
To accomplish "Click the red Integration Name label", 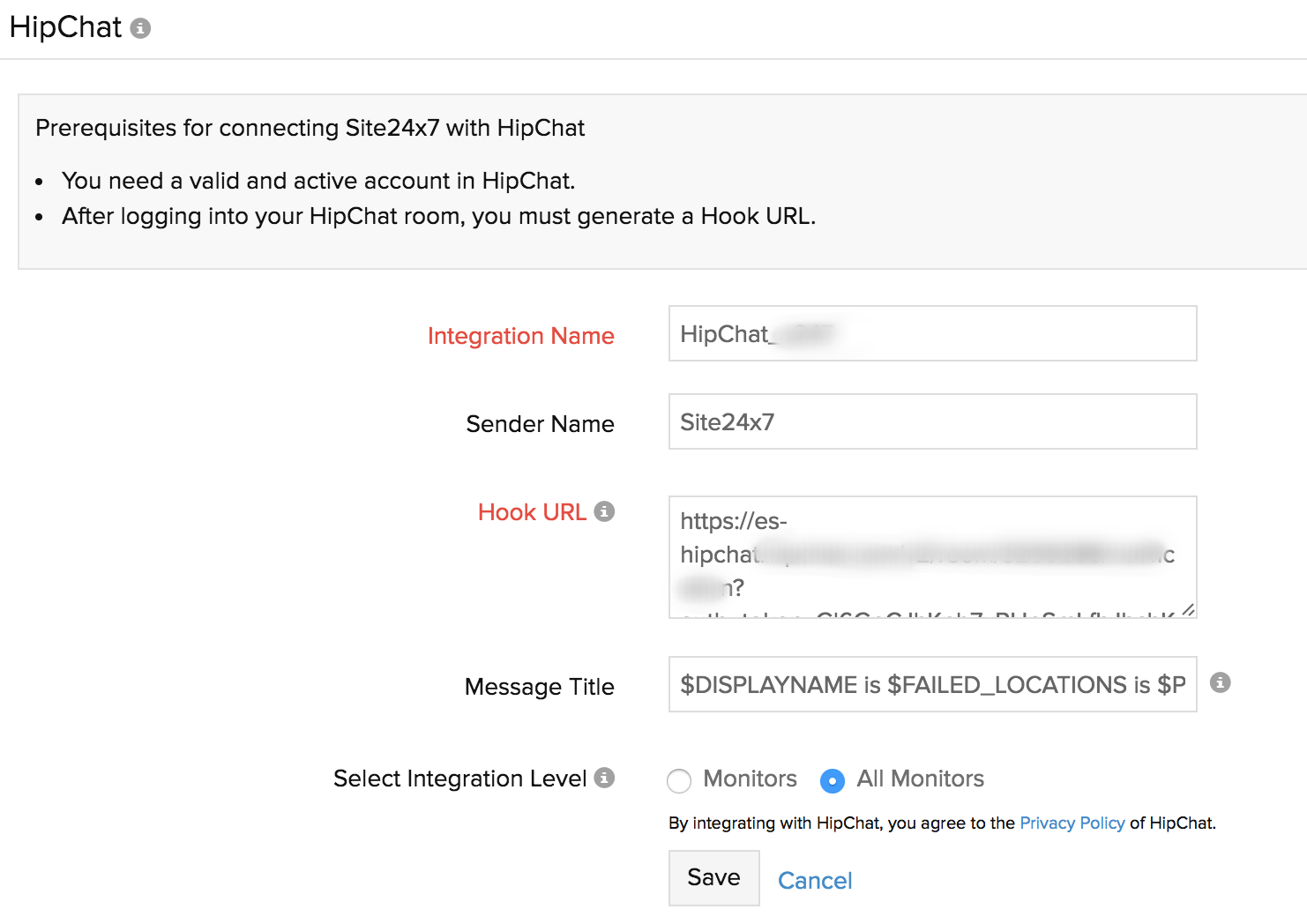I will pos(520,336).
